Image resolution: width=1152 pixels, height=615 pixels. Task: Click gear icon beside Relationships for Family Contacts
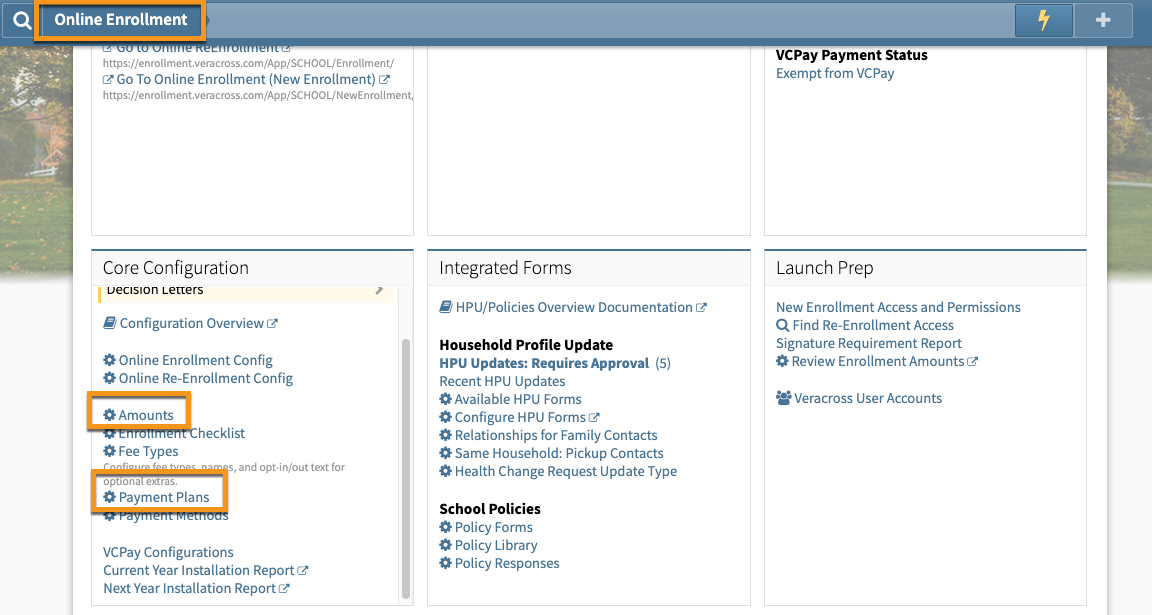pyautogui.click(x=445, y=434)
